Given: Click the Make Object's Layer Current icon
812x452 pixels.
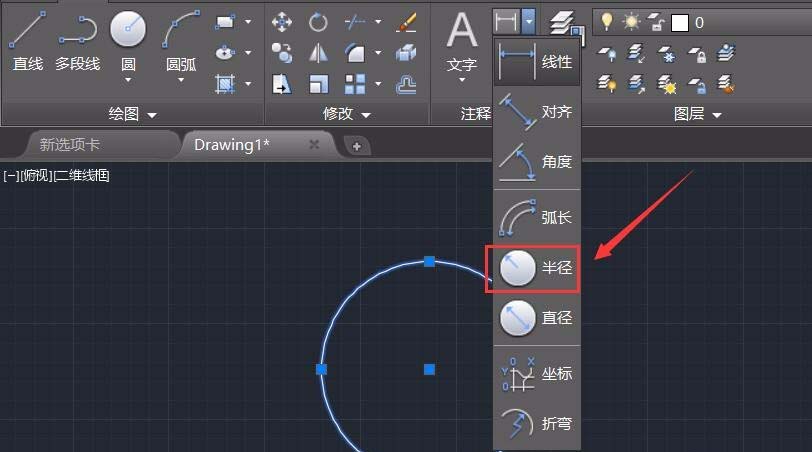Looking at the screenshot, I should [x=726, y=52].
